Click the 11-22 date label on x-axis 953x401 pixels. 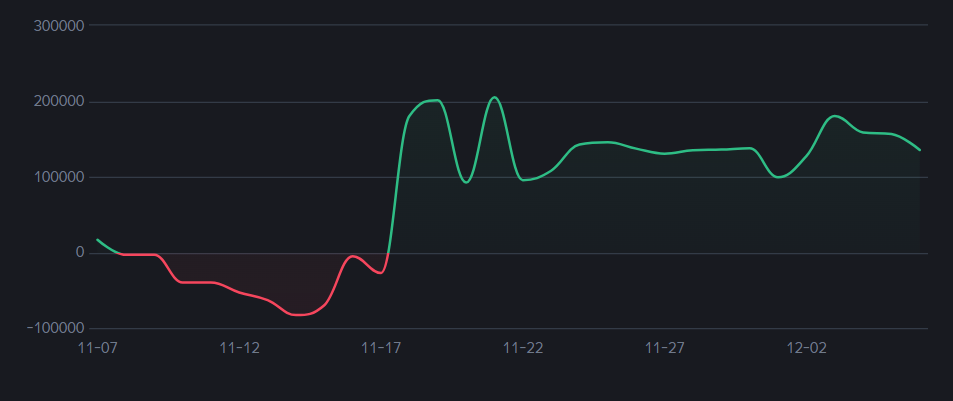click(523, 348)
